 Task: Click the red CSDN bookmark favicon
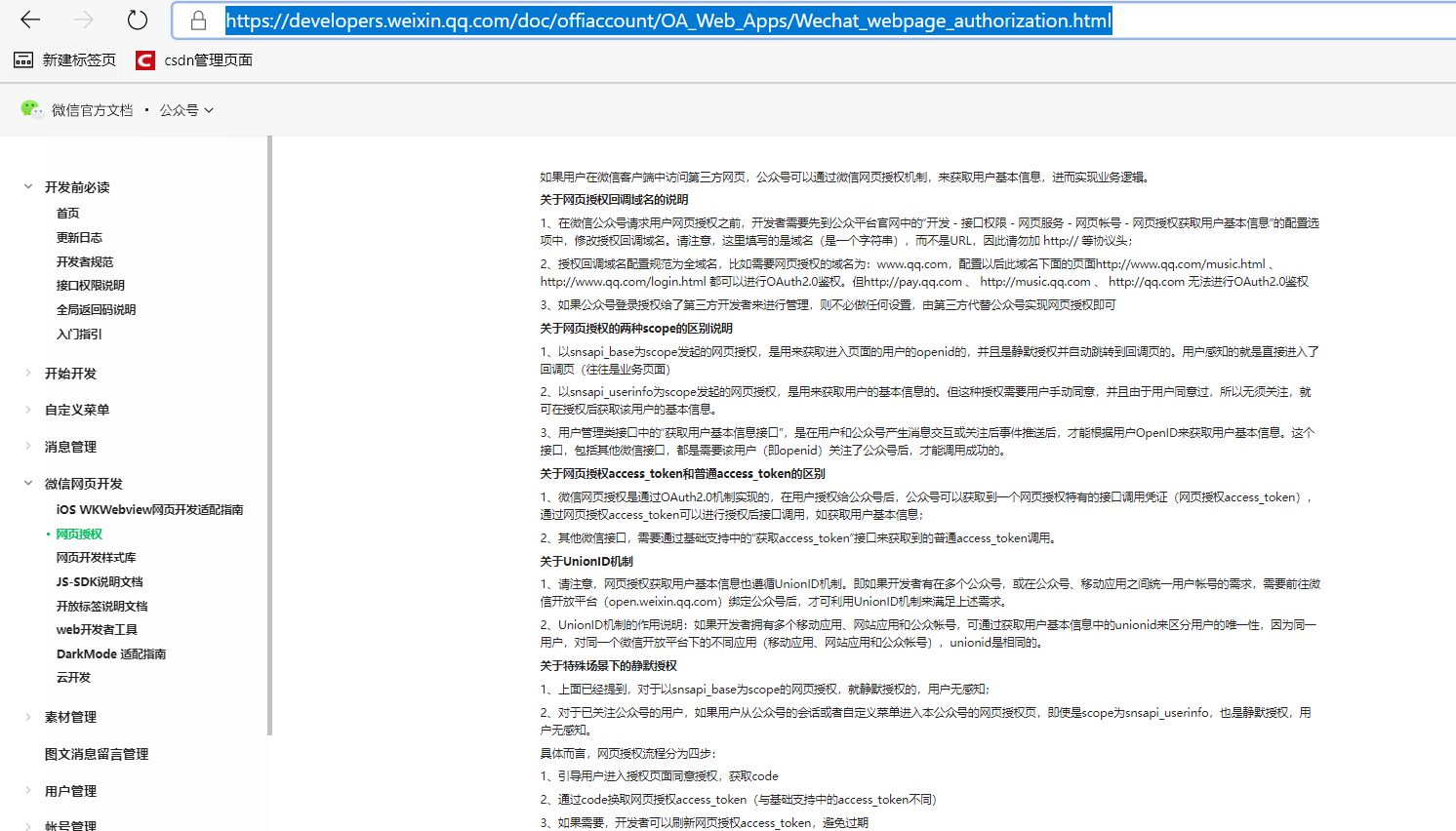point(145,60)
